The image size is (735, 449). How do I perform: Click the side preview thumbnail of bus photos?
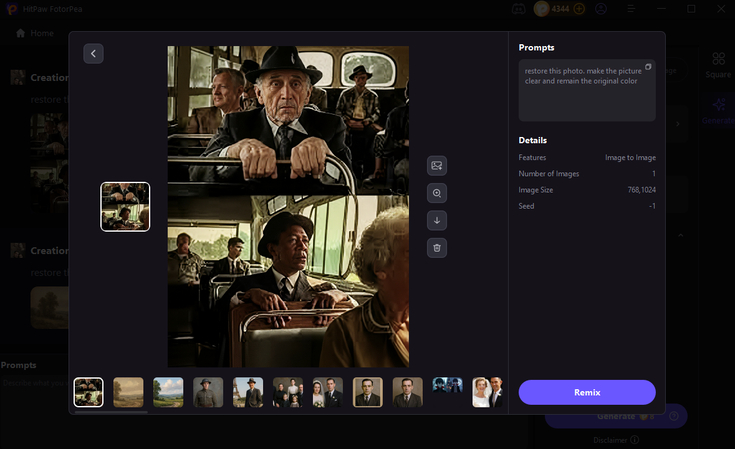[x=125, y=207]
